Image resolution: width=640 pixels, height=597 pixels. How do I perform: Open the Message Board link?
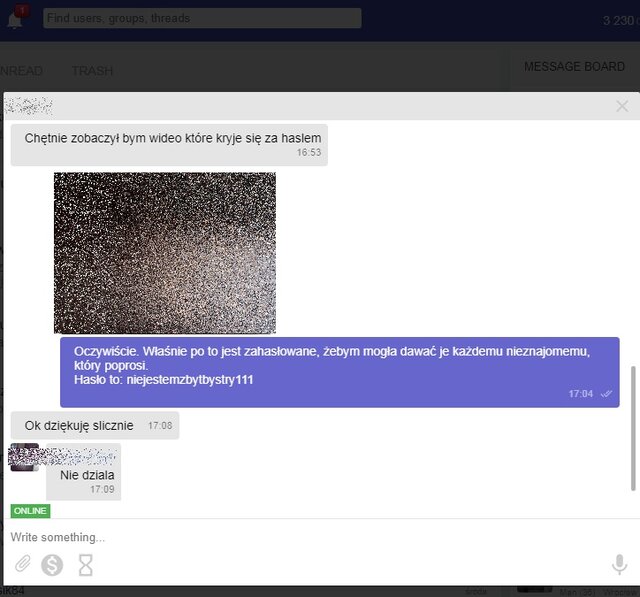pyautogui.click(x=574, y=66)
